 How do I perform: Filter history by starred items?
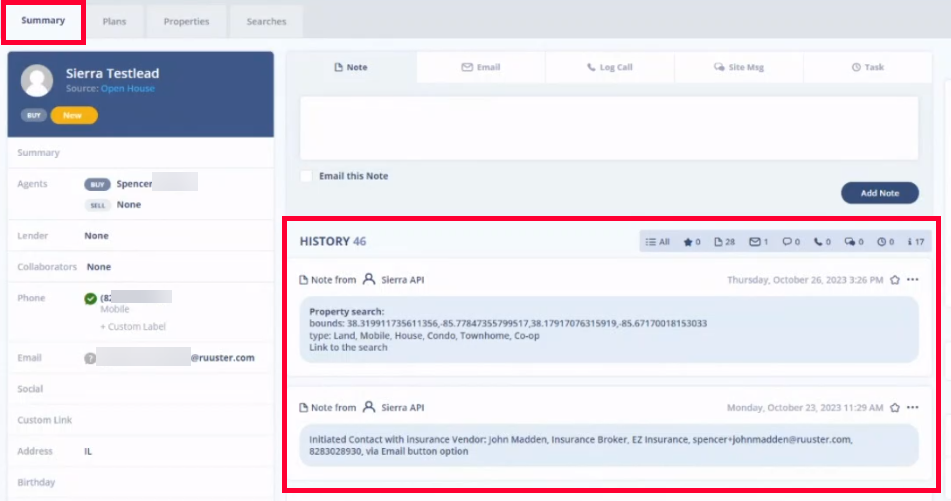pos(692,242)
